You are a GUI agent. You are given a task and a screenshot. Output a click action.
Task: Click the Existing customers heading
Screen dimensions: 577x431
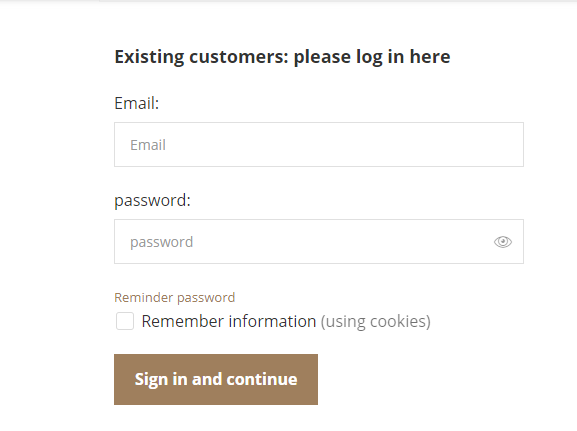(282, 57)
